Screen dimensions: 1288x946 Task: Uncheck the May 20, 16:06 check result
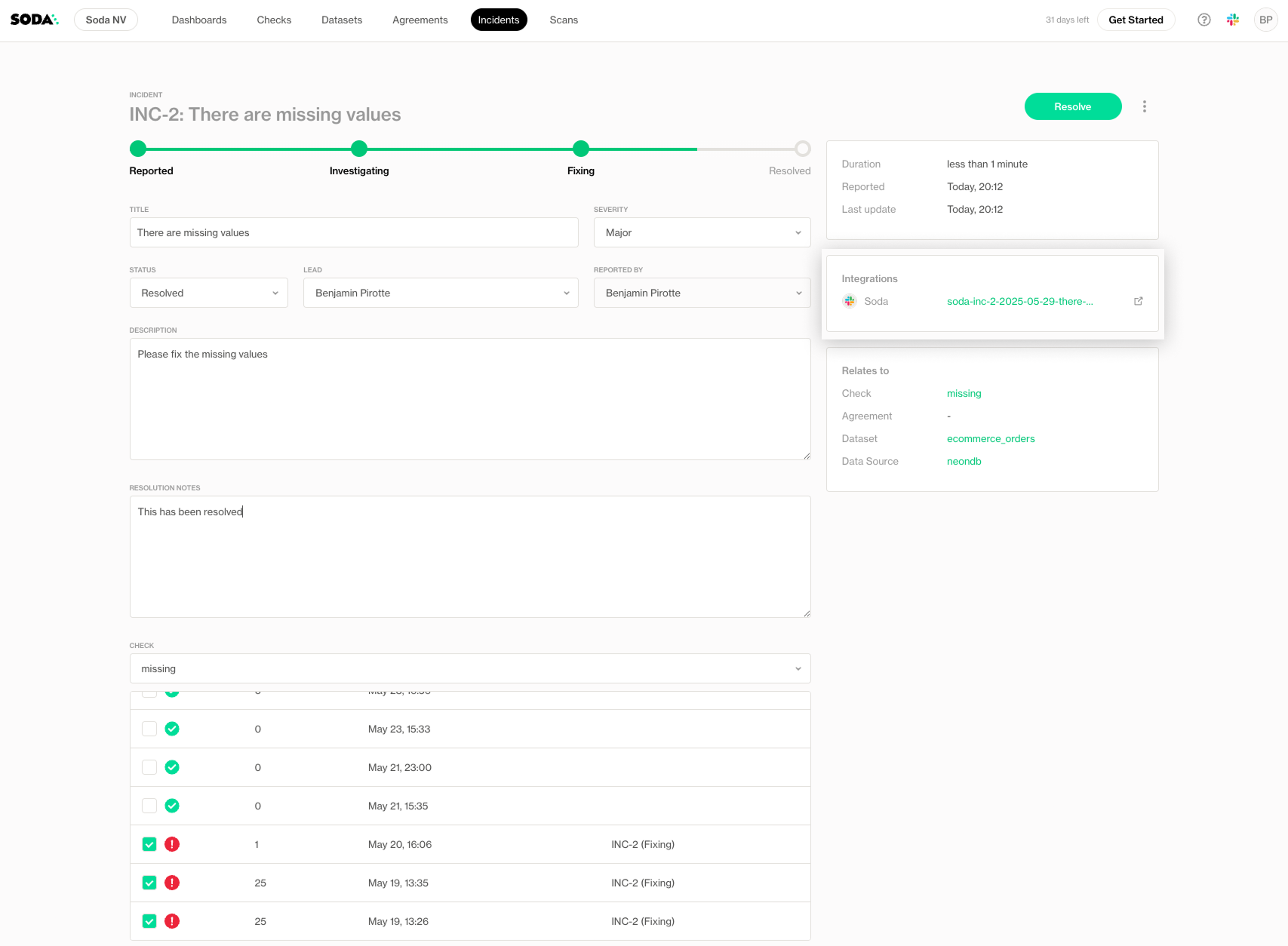point(149,844)
